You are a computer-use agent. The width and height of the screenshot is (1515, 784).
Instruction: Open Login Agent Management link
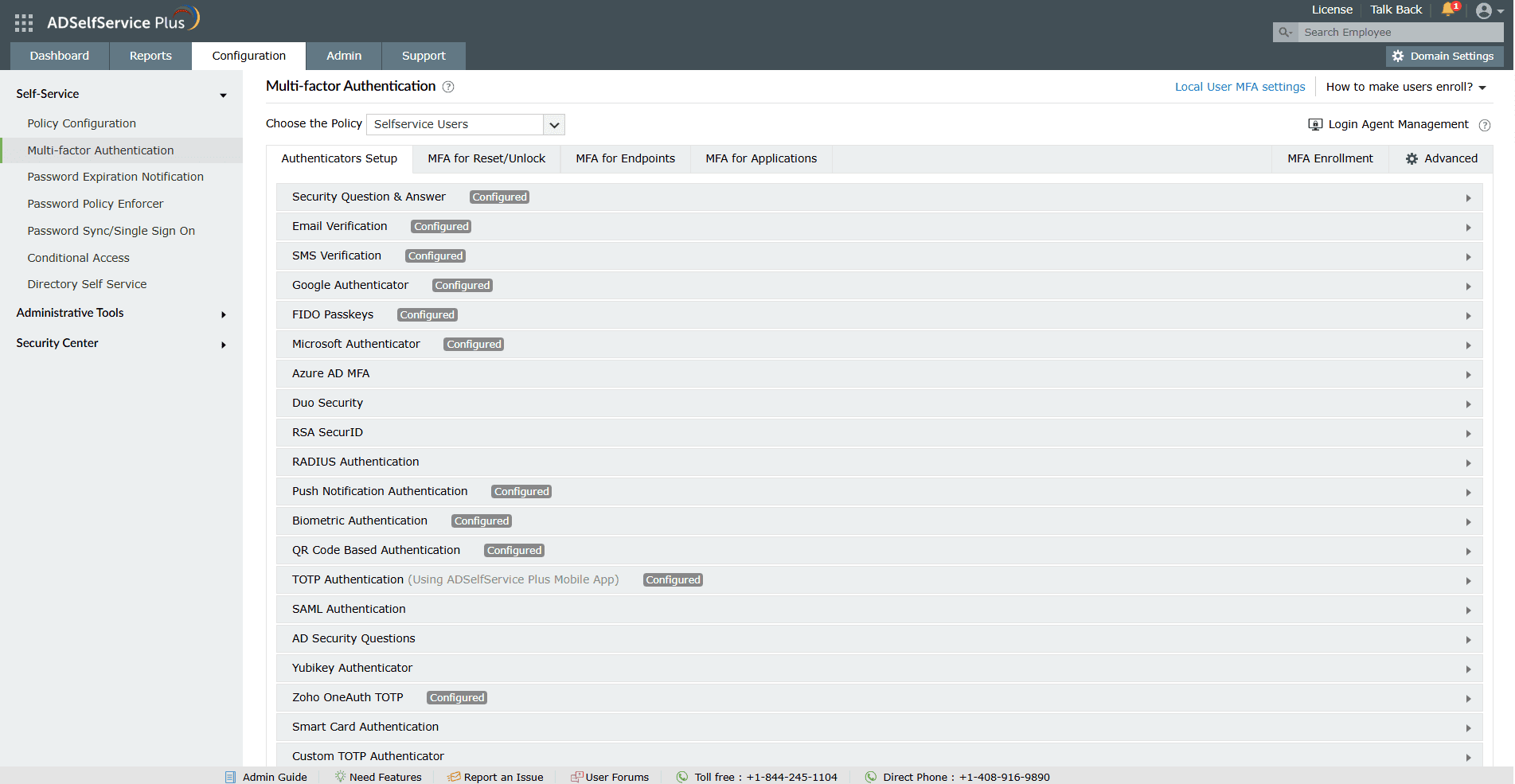(1398, 124)
